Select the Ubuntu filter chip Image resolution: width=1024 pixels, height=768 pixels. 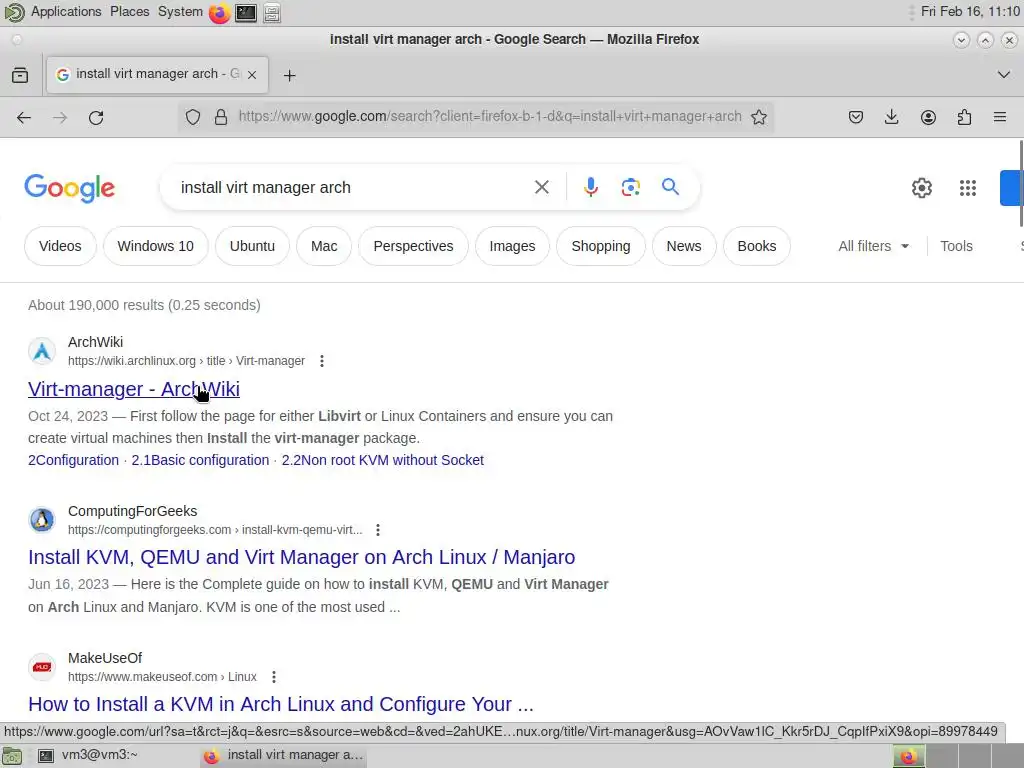[252, 246]
